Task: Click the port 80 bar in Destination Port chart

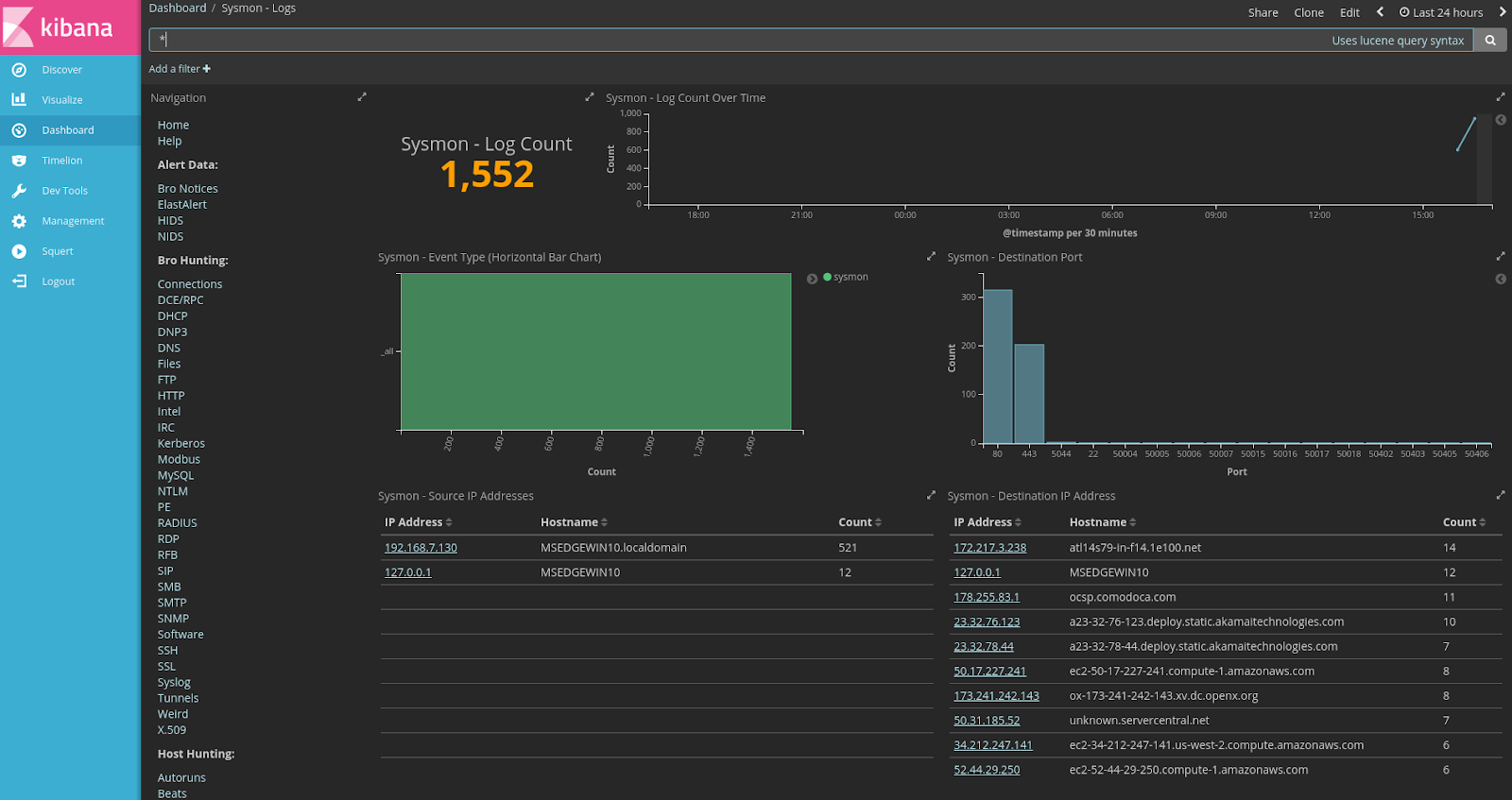Action: (x=998, y=366)
